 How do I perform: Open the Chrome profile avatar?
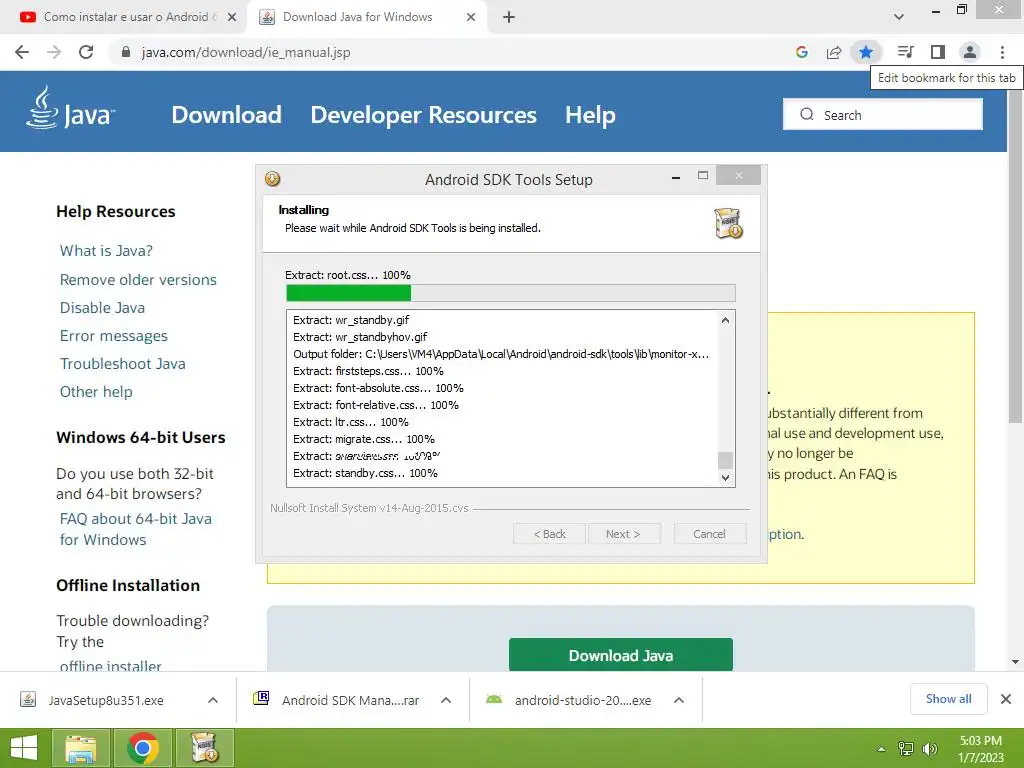(x=970, y=52)
